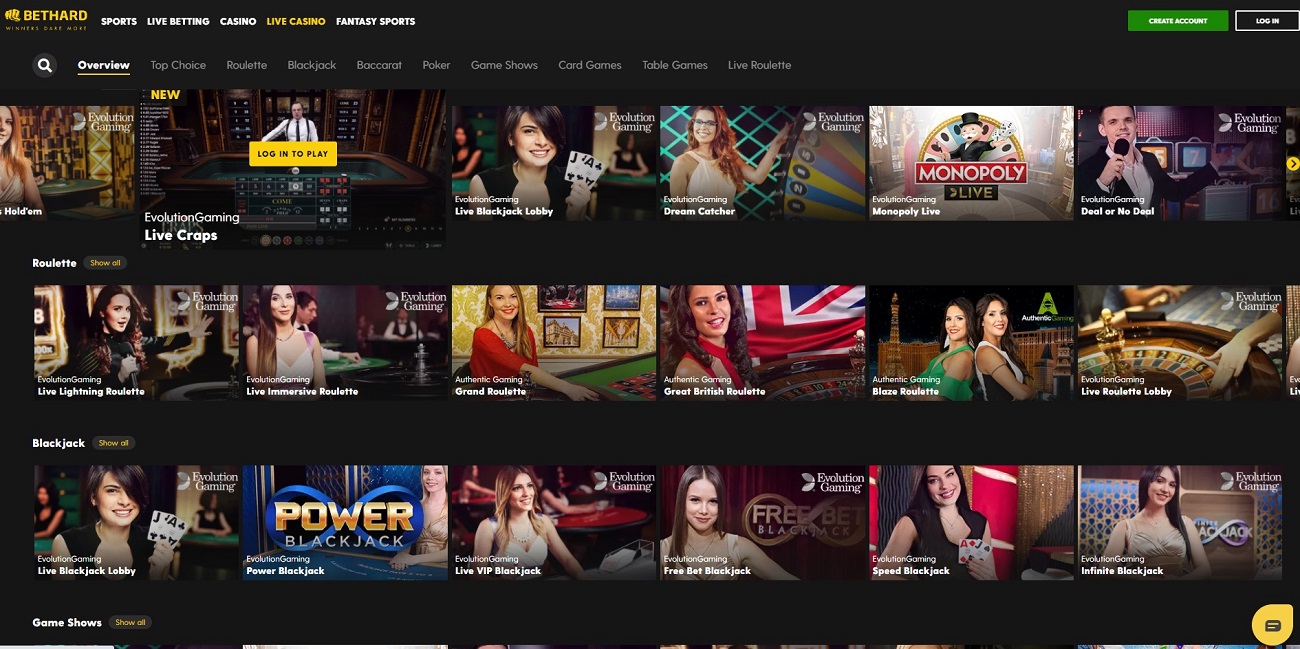The height and width of the screenshot is (649, 1300).
Task: Open Fantasy Sports section
Action: [x=375, y=21]
